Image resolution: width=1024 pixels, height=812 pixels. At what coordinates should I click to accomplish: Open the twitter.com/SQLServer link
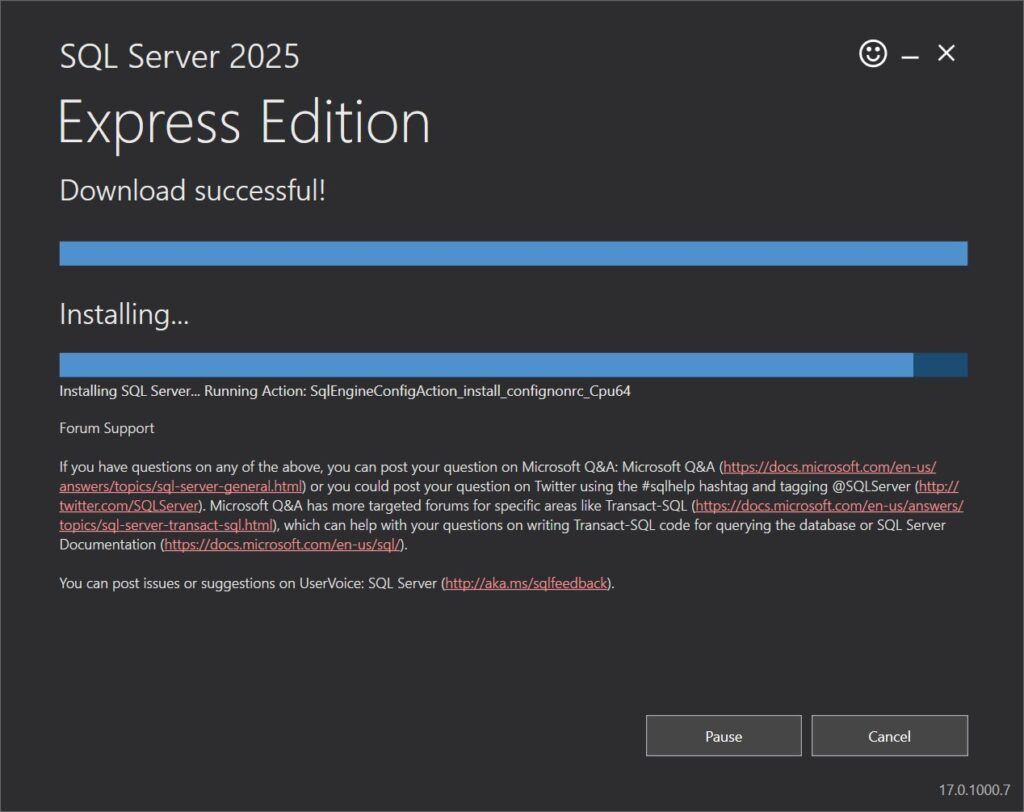point(129,506)
